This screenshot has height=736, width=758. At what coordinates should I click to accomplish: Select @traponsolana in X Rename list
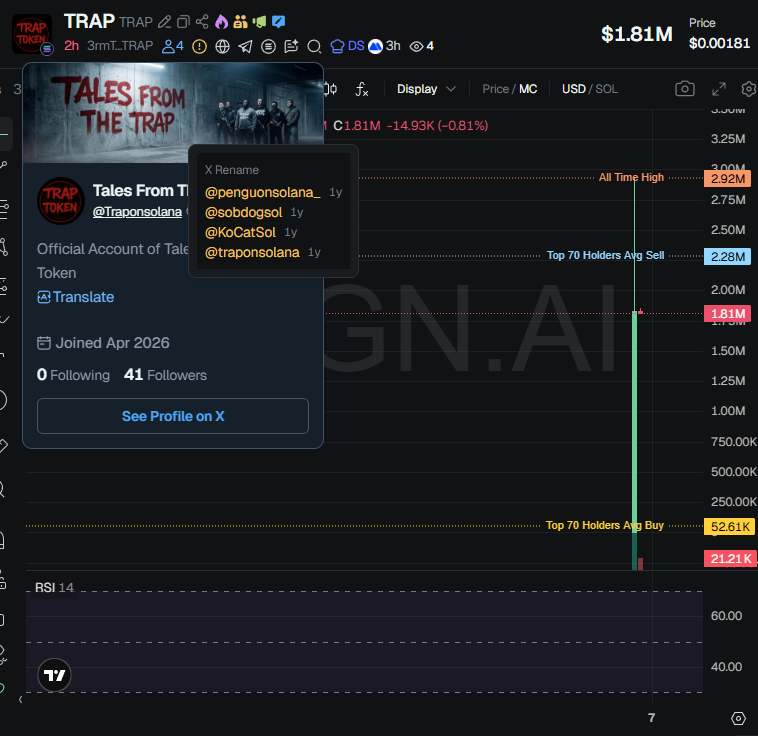(x=252, y=252)
